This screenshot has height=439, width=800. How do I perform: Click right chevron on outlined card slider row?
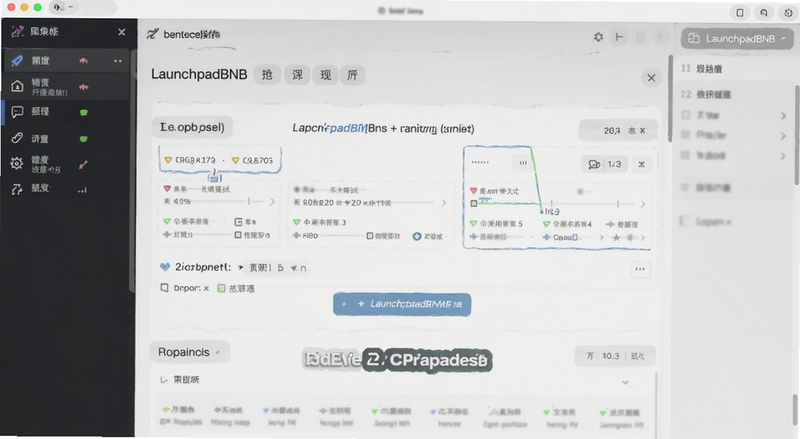pos(642,204)
